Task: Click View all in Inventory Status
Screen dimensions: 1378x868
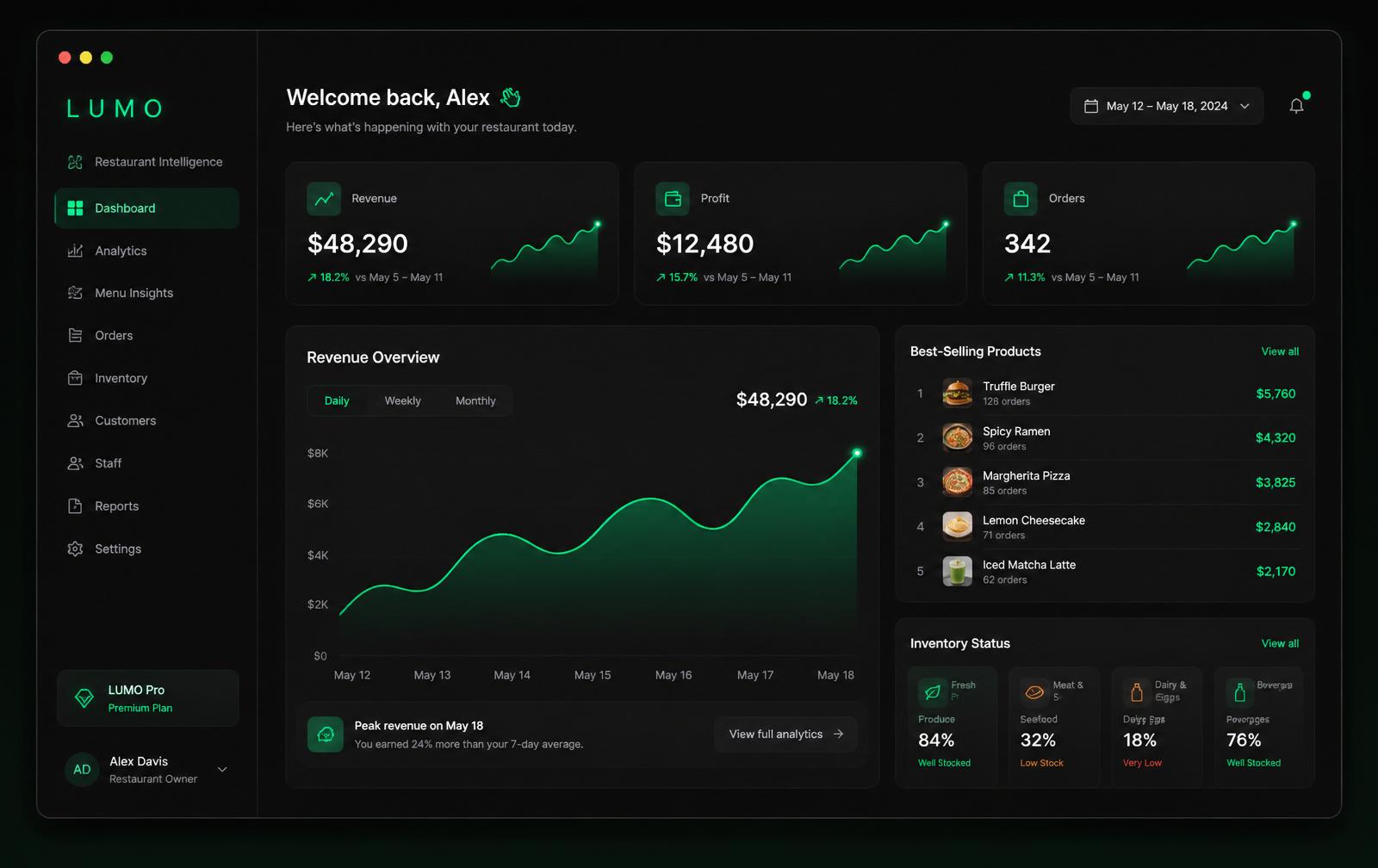Action: click(1280, 643)
